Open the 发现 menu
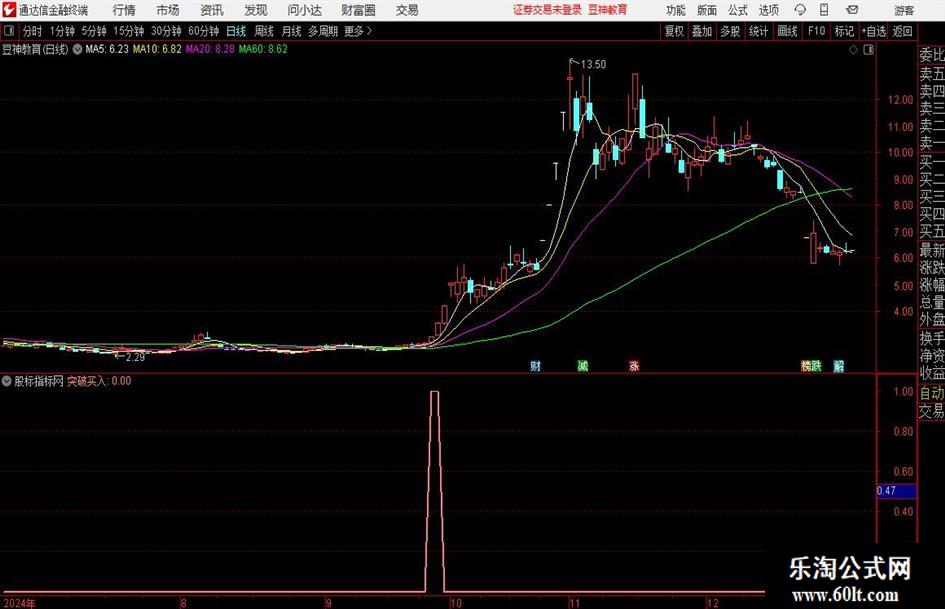This screenshot has width=945, height=609. click(x=256, y=10)
